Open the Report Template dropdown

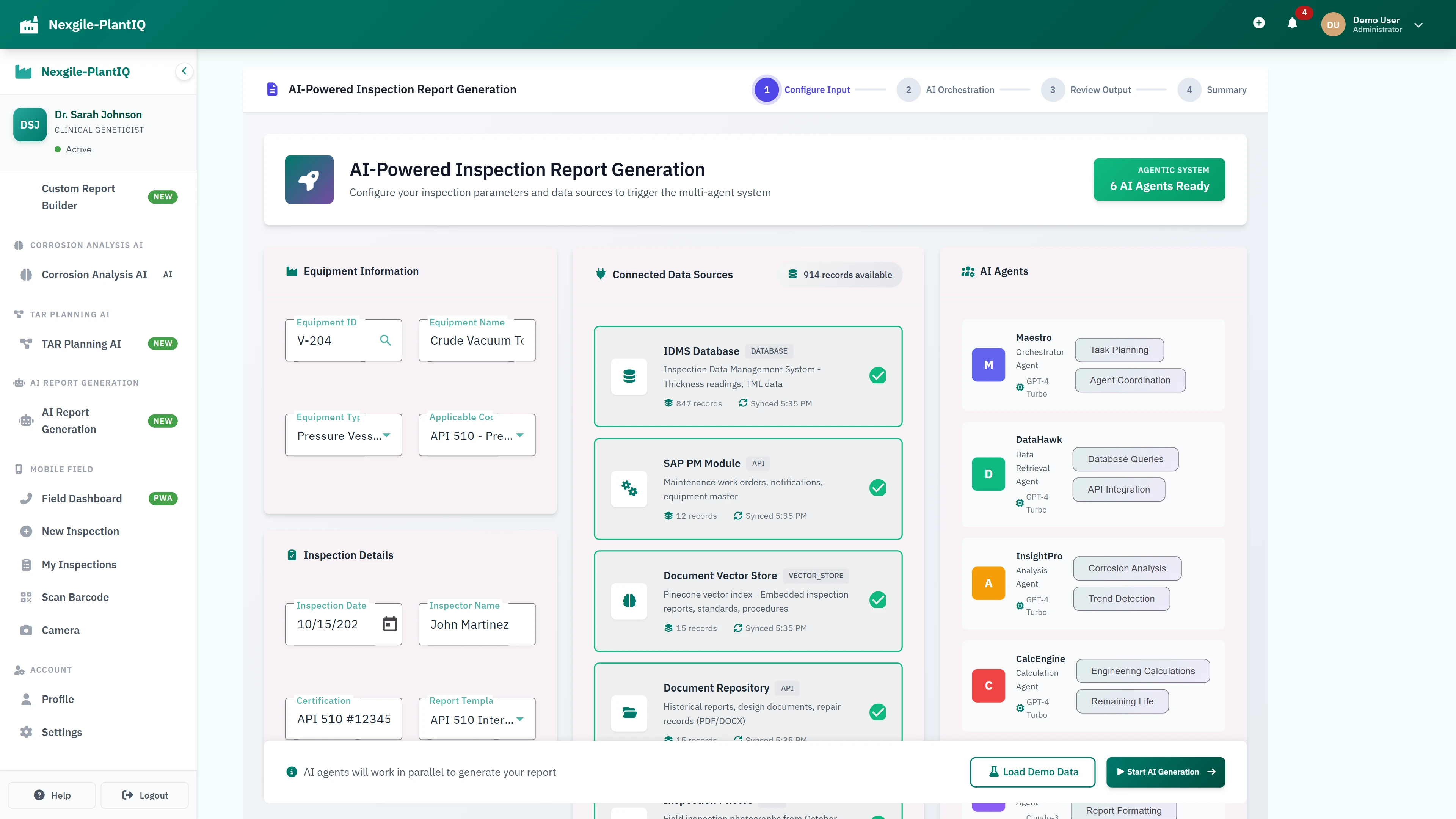point(520,719)
